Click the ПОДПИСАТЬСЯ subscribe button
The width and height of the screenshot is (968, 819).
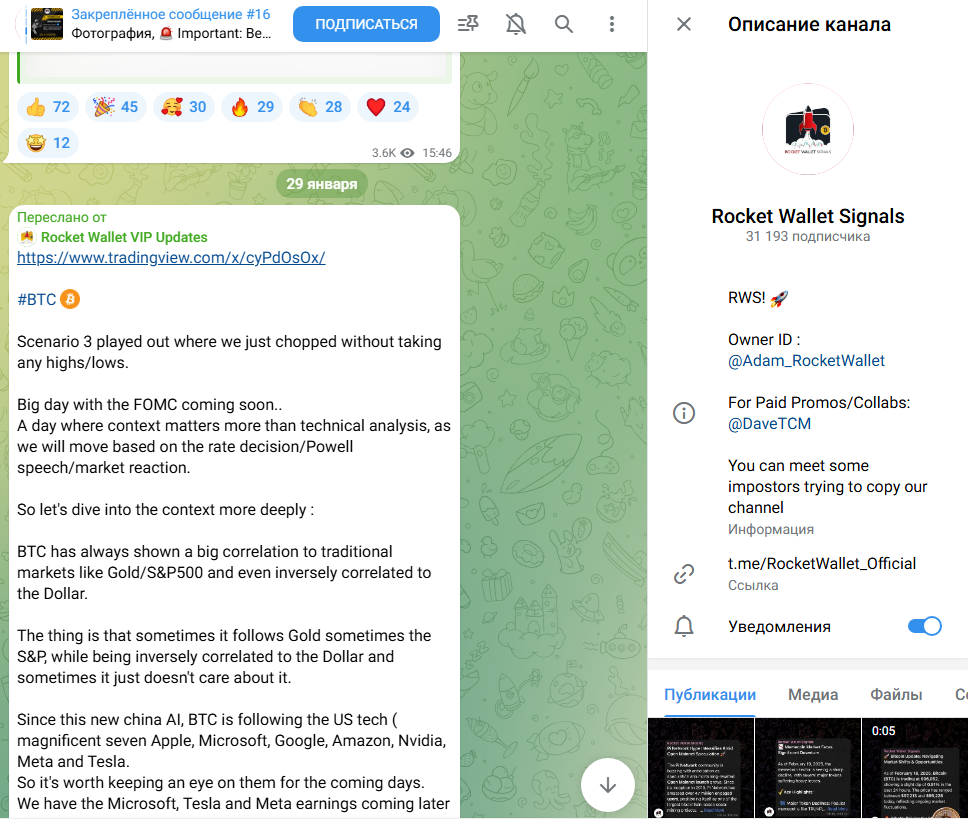366,24
